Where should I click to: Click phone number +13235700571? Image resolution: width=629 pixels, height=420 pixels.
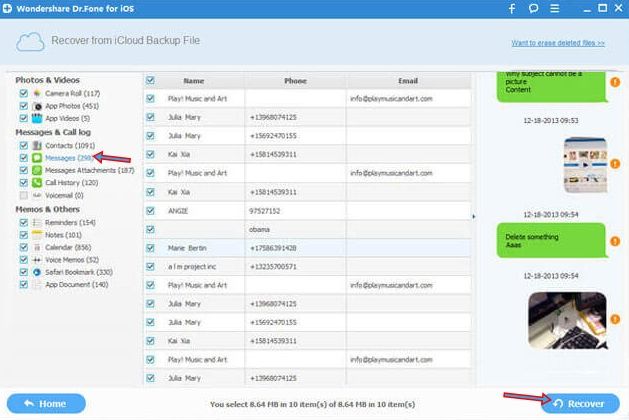pyautogui.click(x=273, y=266)
